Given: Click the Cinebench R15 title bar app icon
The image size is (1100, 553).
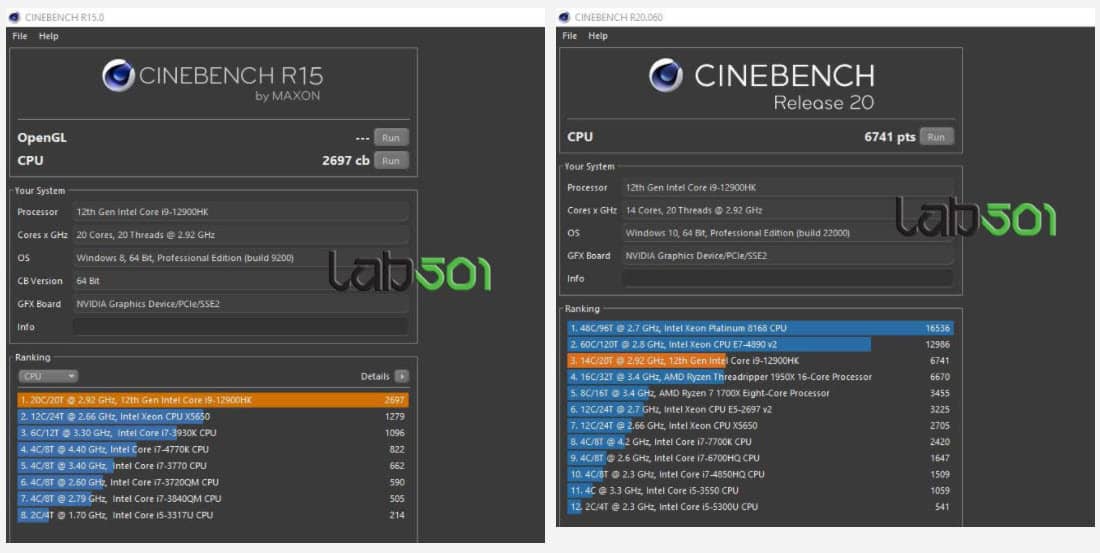Looking at the screenshot, I should (x=15, y=18).
